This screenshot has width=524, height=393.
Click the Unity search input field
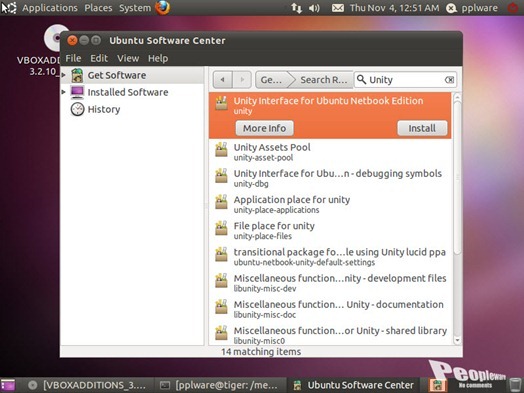pyautogui.click(x=405, y=80)
